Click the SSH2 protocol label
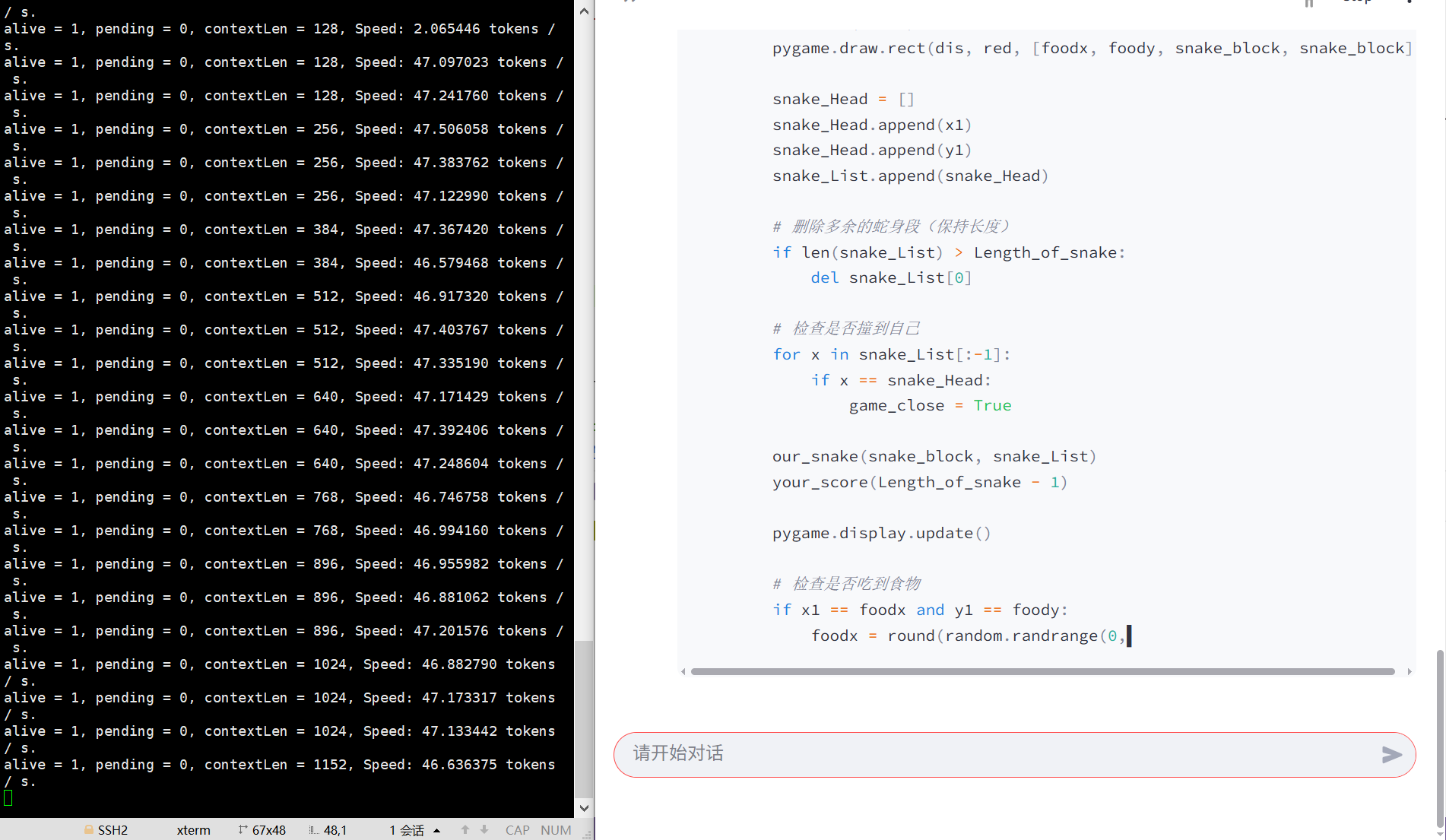This screenshot has height=840, width=1446. click(113, 830)
